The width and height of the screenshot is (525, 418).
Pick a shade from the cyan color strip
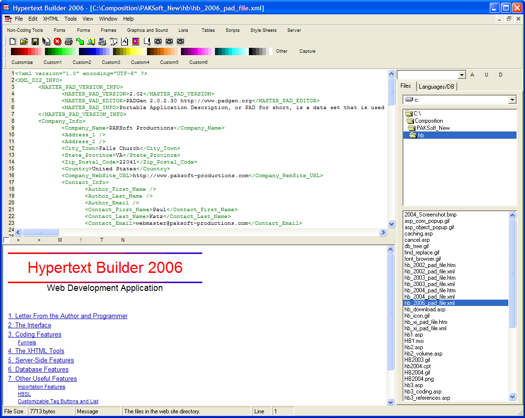[x=231, y=51]
